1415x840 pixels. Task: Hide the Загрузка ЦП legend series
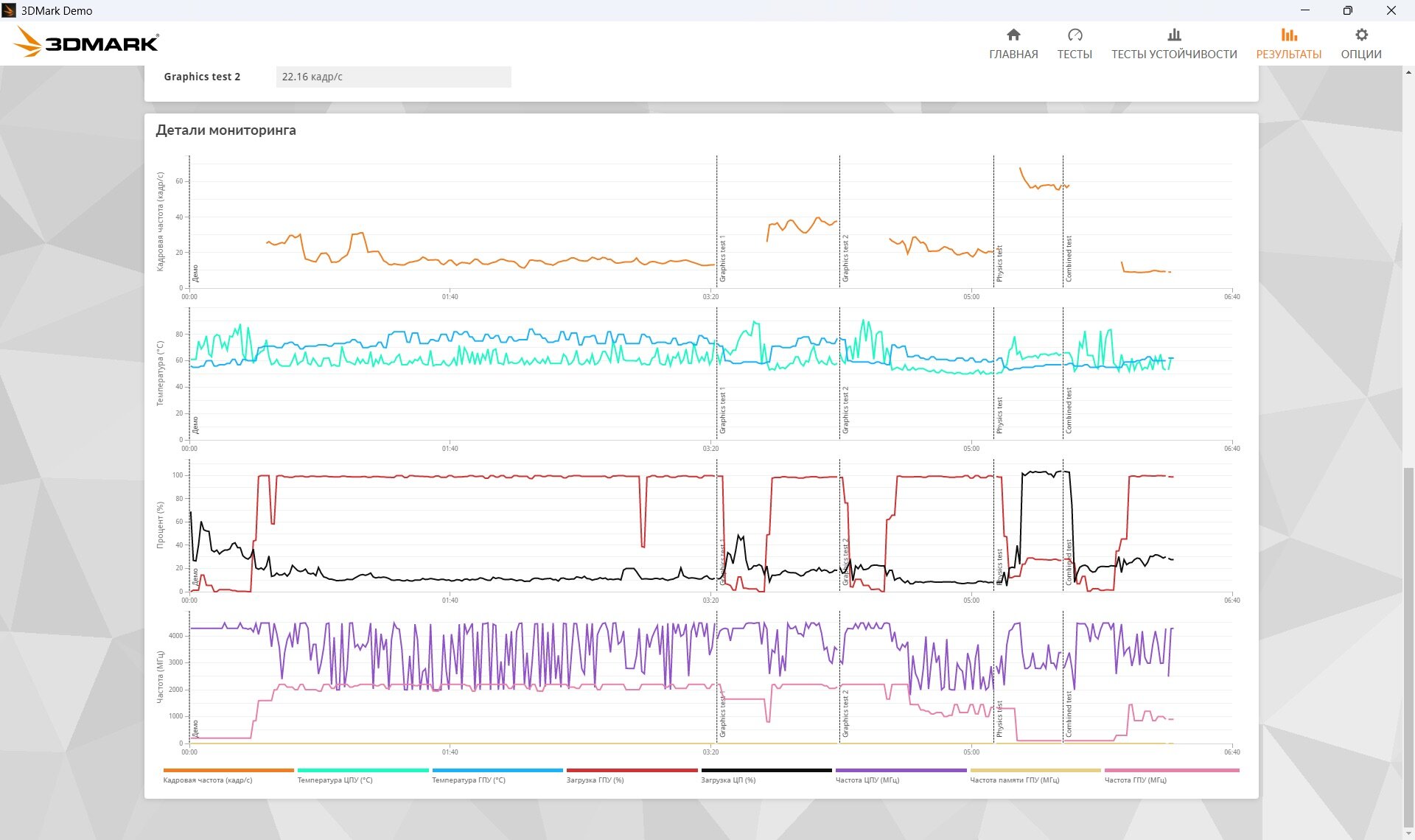click(x=728, y=780)
